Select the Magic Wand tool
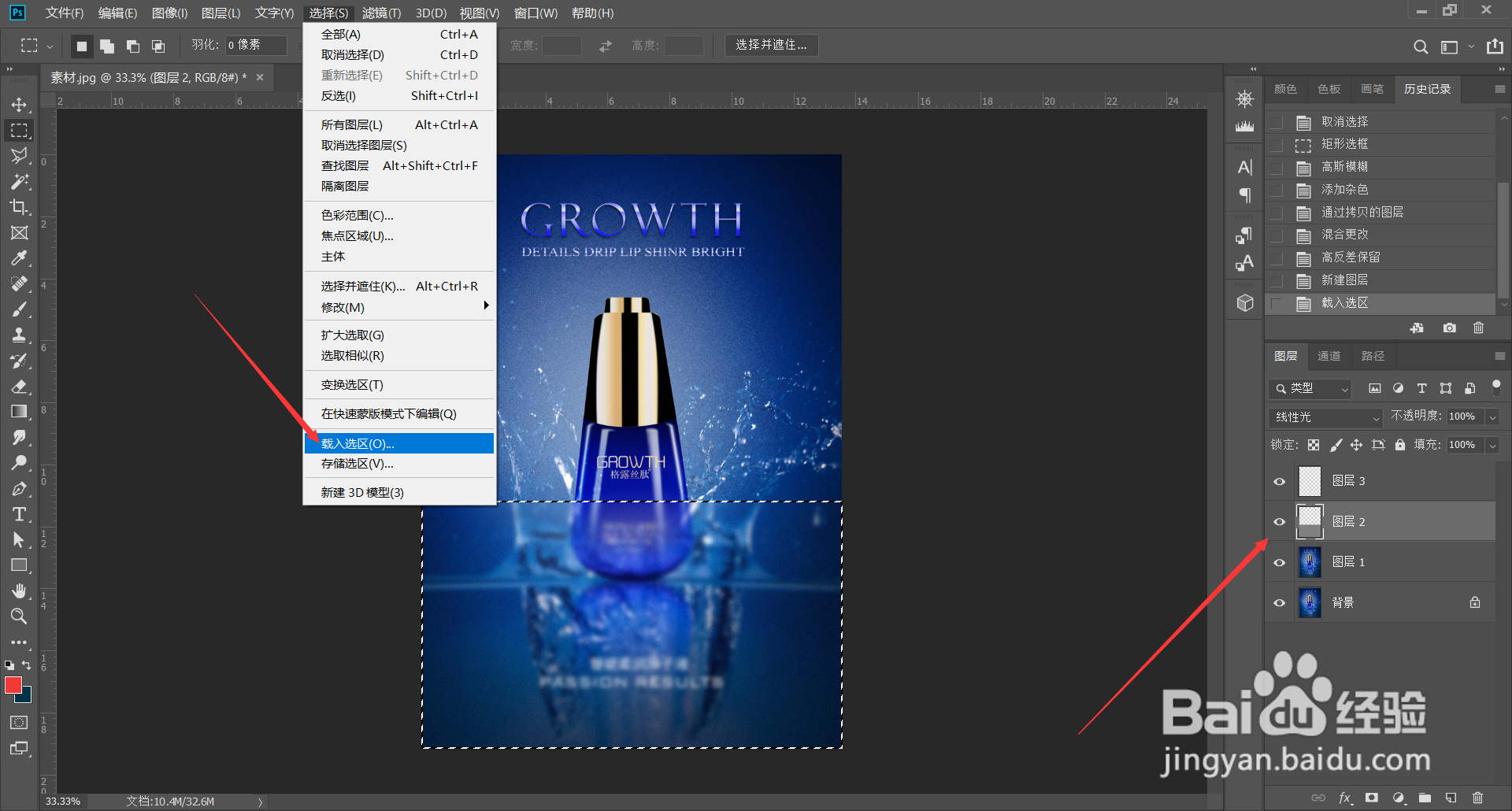 19,181
